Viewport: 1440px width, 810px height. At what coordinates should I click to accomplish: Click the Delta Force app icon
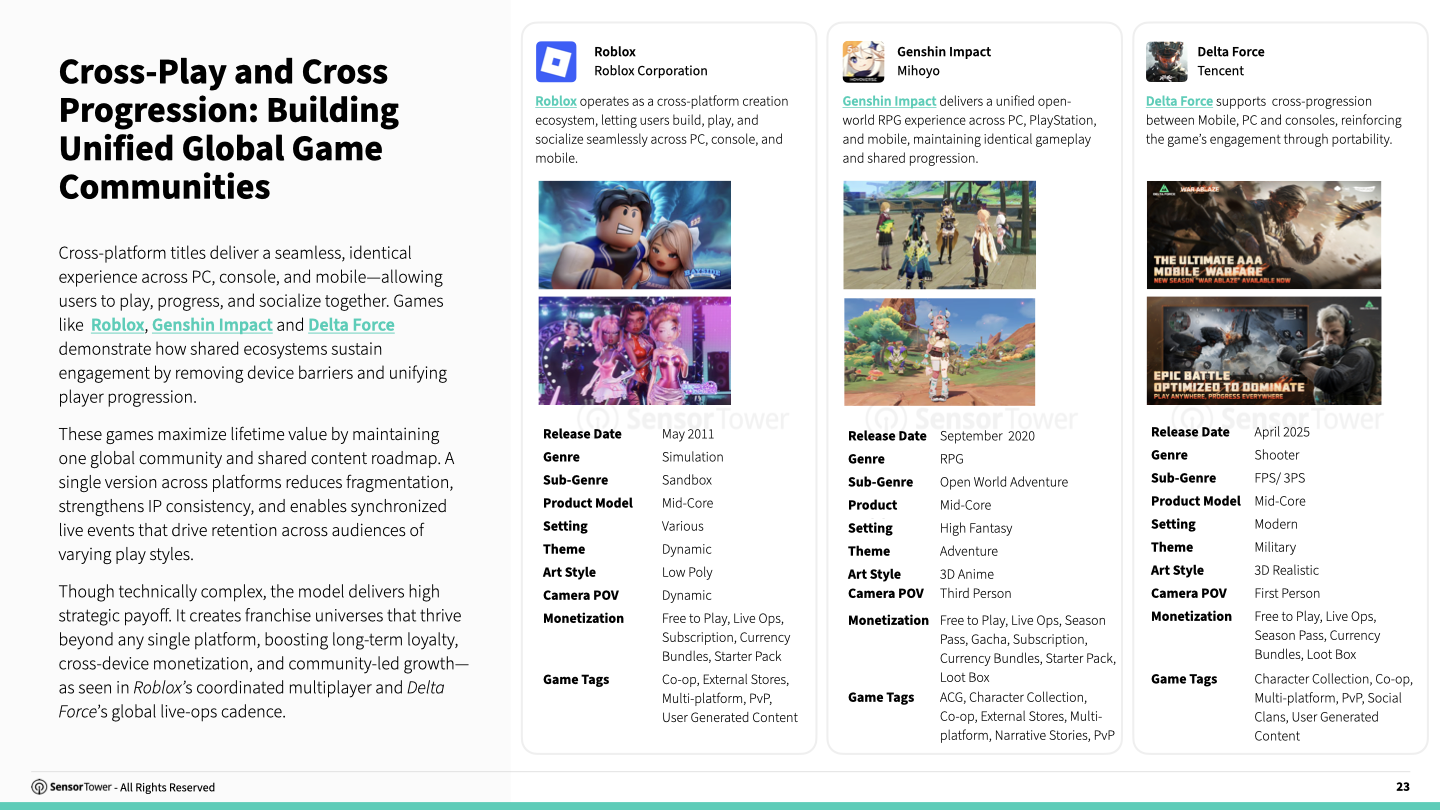pyautogui.click(x=1166, y=61)
